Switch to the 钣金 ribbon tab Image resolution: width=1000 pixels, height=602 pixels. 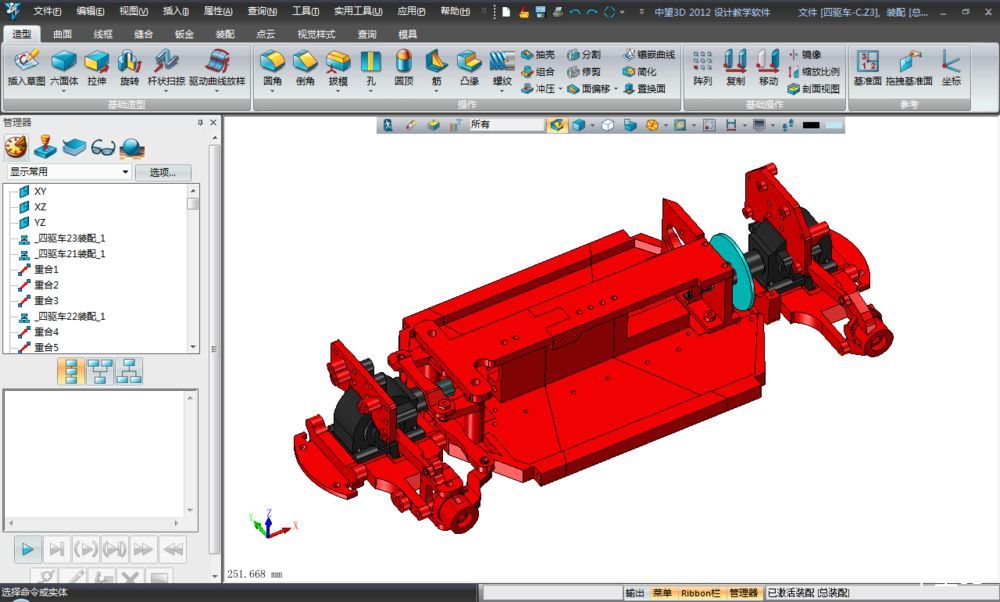click(184, 34)
